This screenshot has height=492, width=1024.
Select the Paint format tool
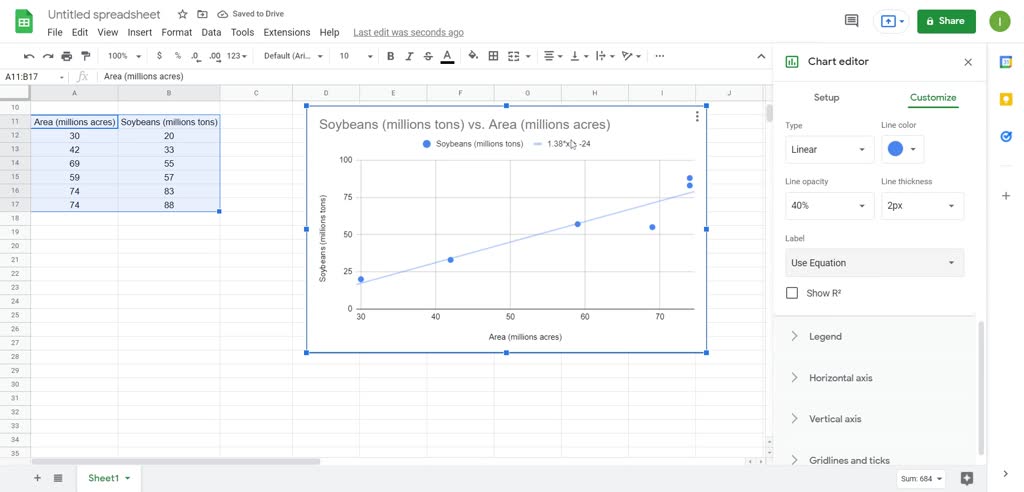[85, 56]
